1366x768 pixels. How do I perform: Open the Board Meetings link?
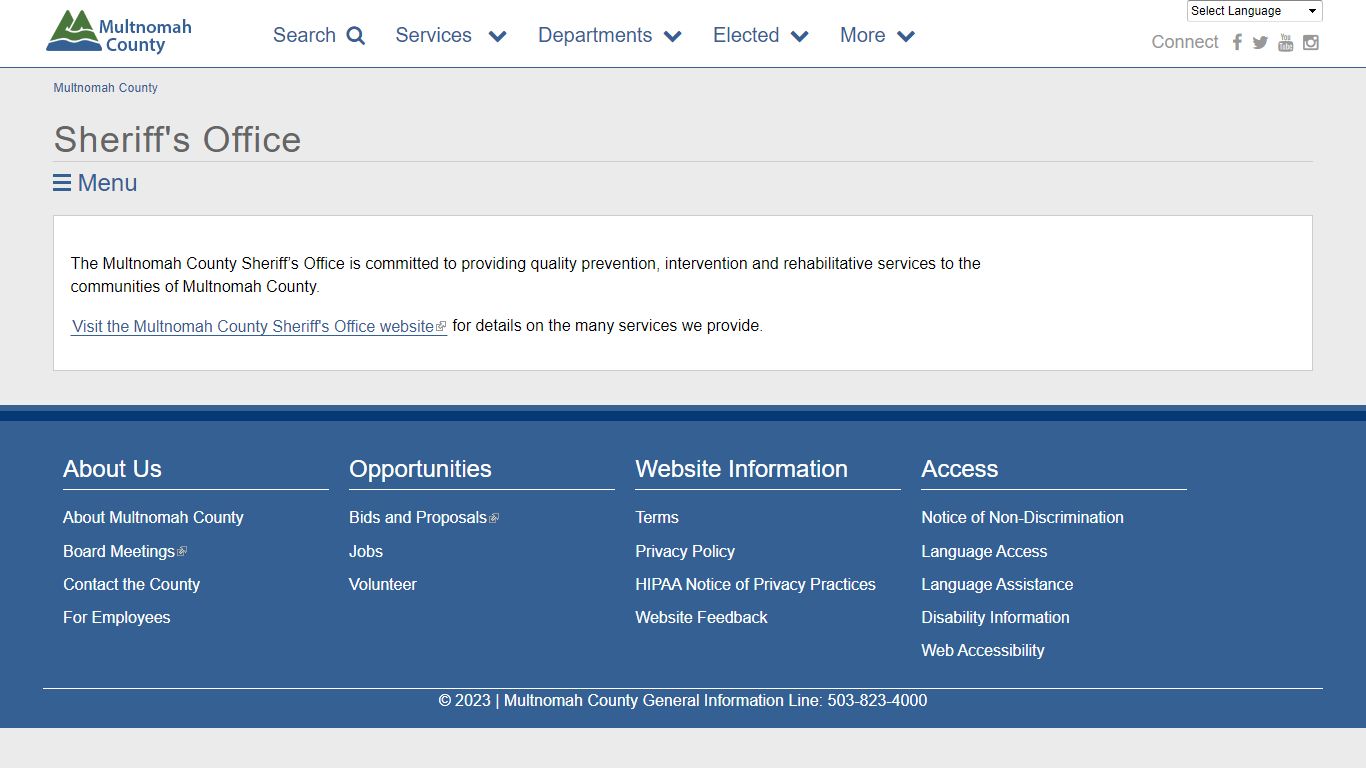119,551
